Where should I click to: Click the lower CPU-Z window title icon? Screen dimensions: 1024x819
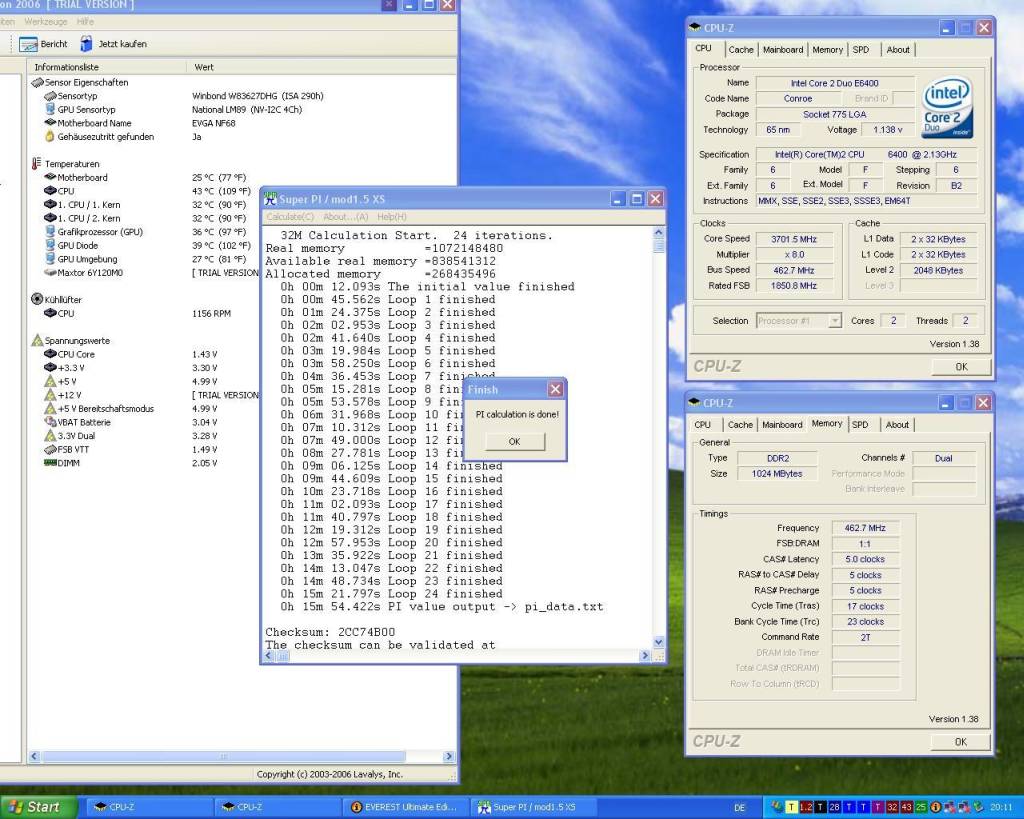[694, 402]
